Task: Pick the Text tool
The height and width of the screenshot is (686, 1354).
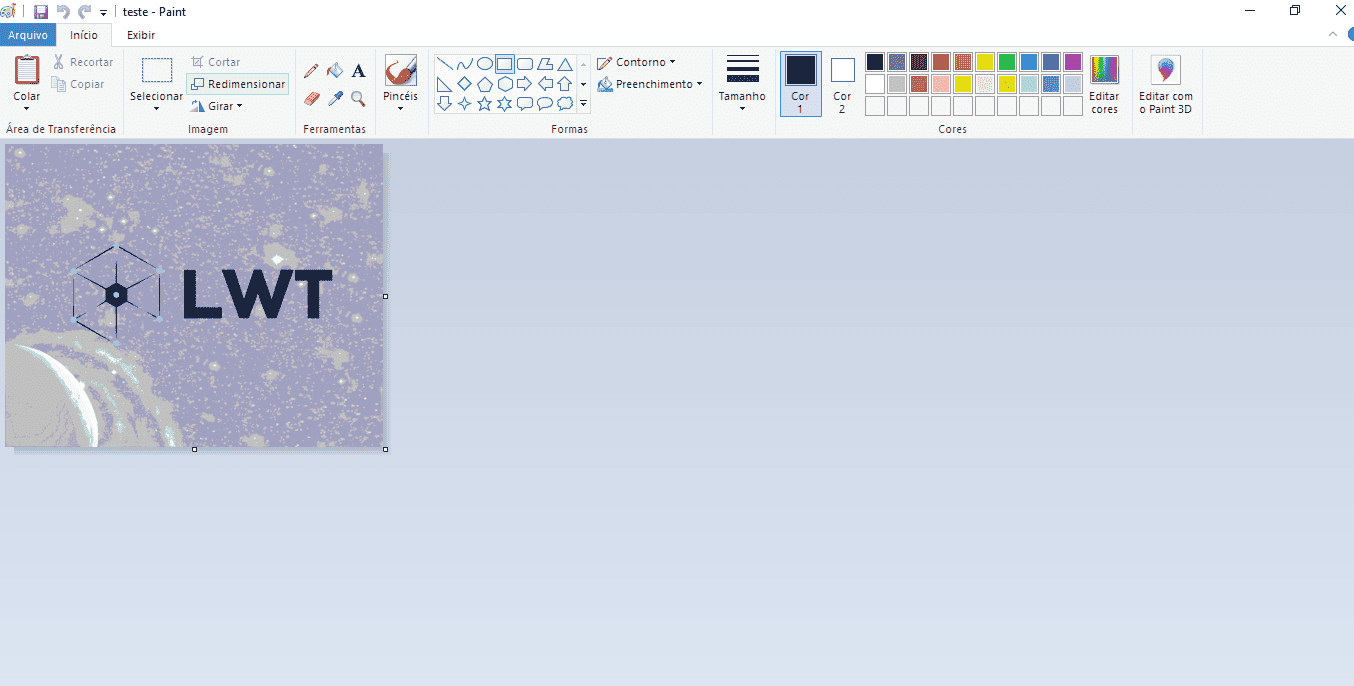Action: (x=358, y=71)
